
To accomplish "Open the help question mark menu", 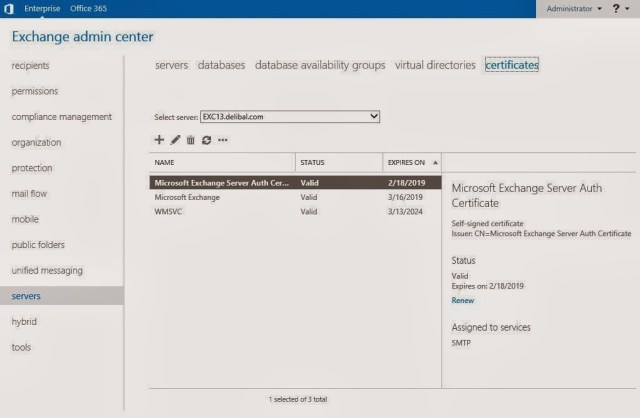I will pos(618,8).
